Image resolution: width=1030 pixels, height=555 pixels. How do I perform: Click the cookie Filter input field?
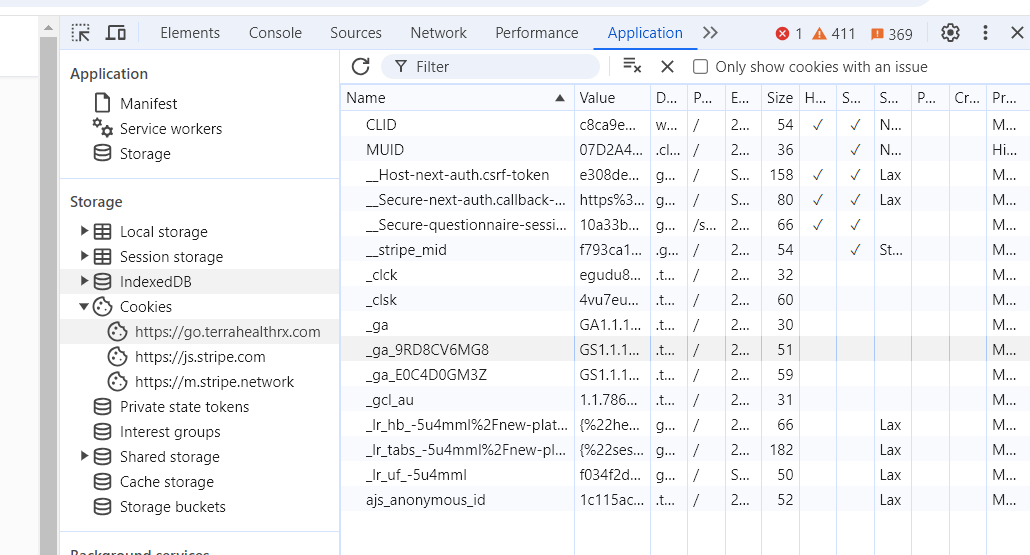tap(500, 67)
